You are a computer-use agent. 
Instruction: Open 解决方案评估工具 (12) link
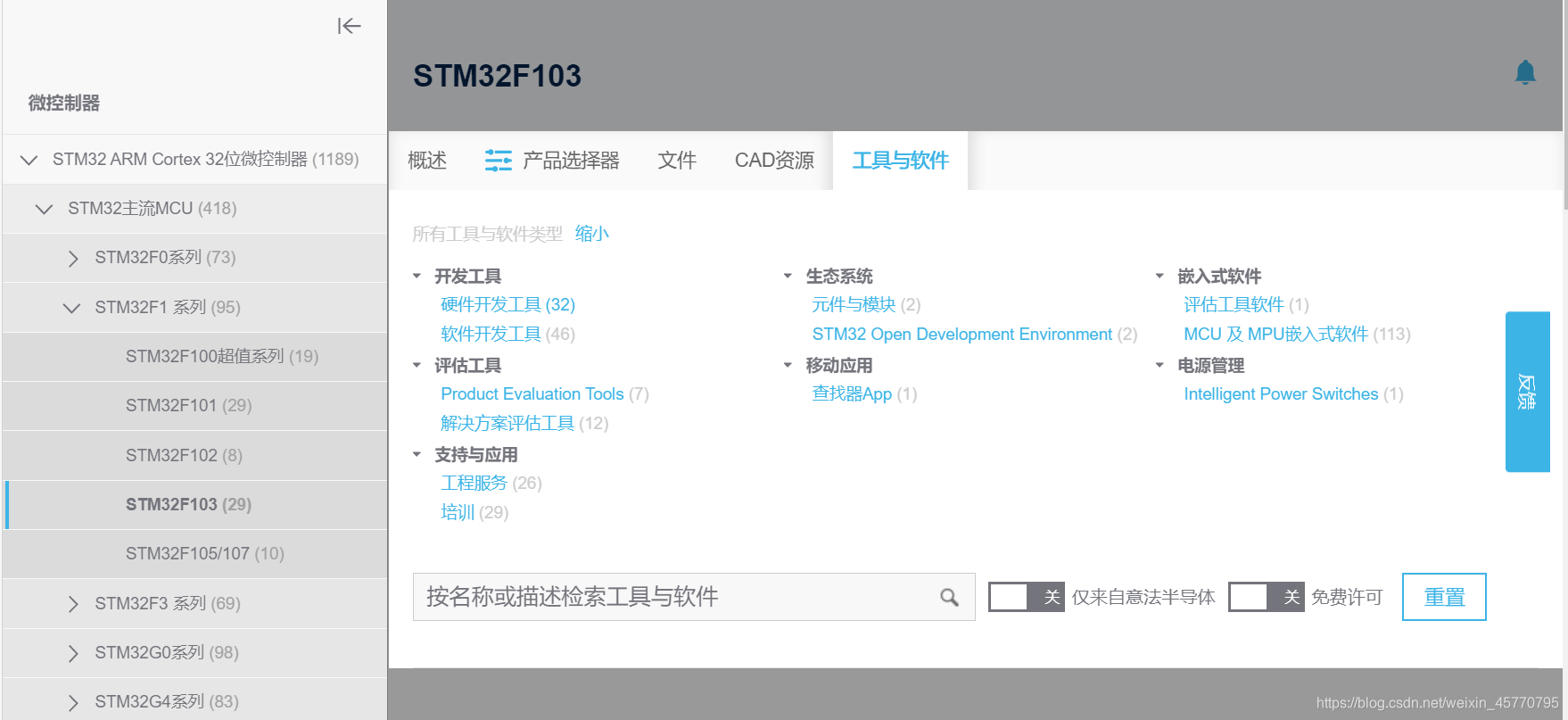pos(524,424)
